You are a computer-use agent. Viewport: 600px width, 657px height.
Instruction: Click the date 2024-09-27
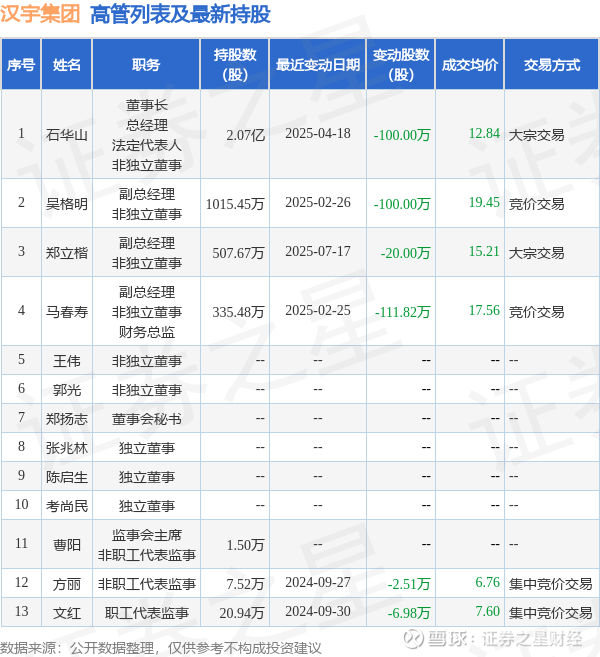tap(318, 582)
